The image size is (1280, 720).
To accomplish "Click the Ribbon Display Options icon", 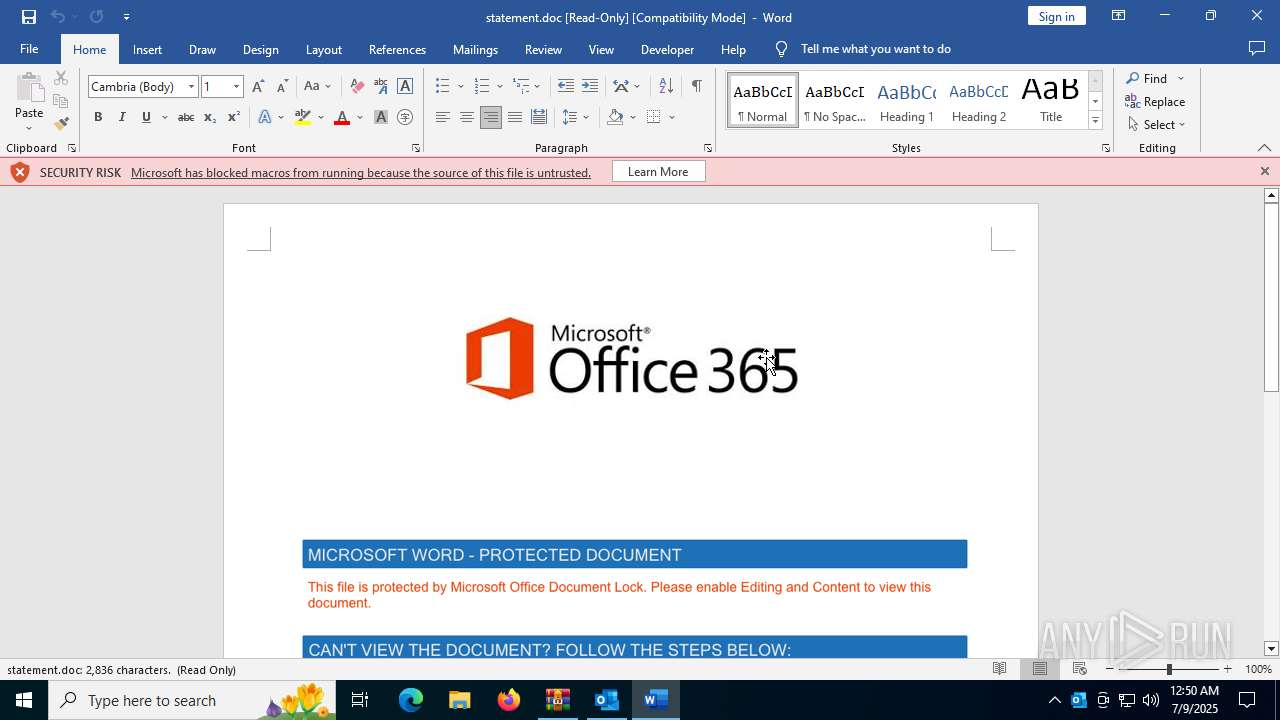I will point(1118,16).
